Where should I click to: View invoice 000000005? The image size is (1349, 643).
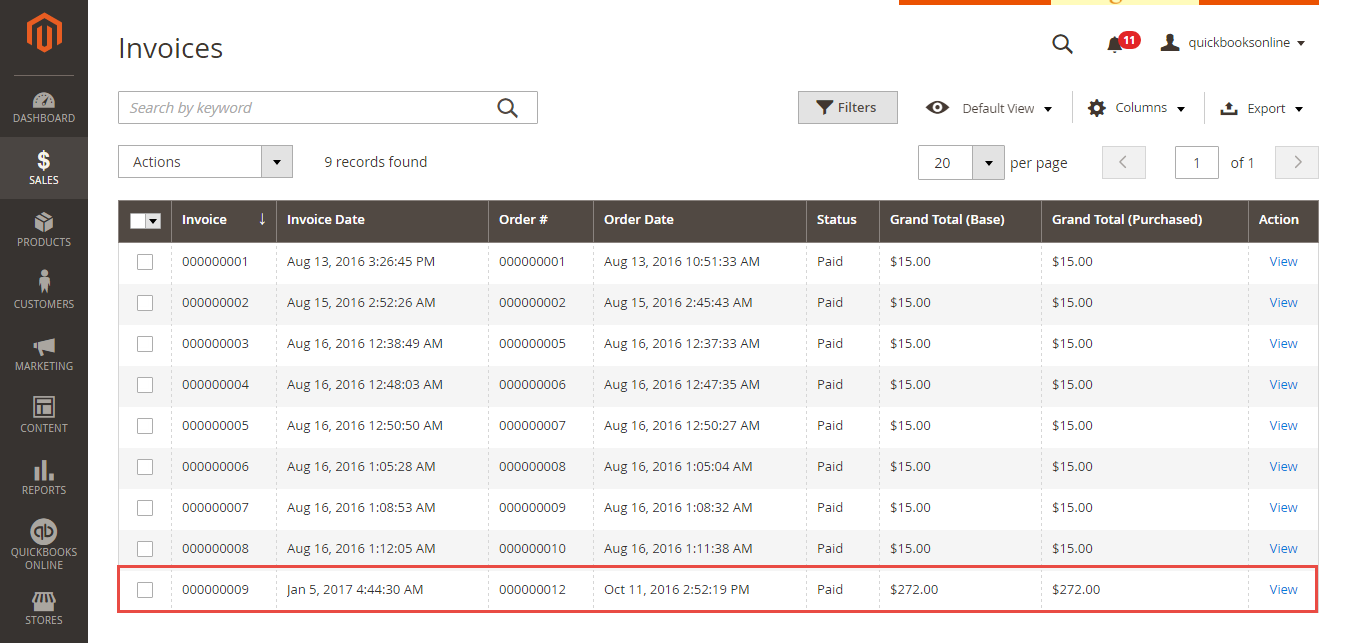tap(1283, 426)
